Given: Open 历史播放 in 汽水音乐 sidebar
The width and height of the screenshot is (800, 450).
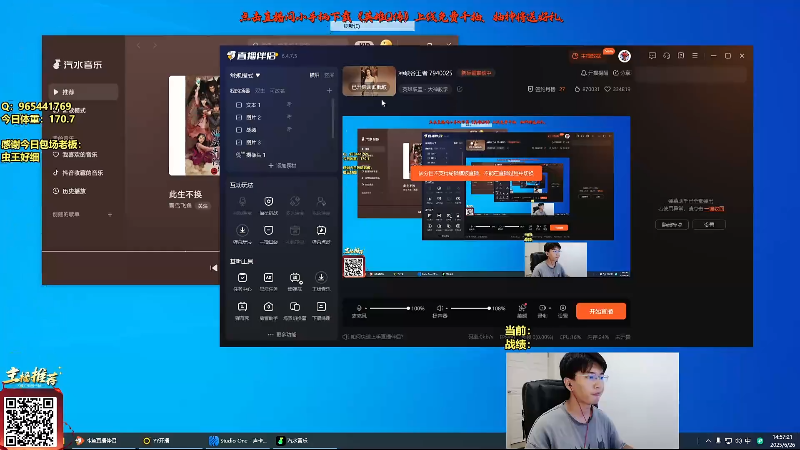Looking at the screenshot, I should point(69,191).
